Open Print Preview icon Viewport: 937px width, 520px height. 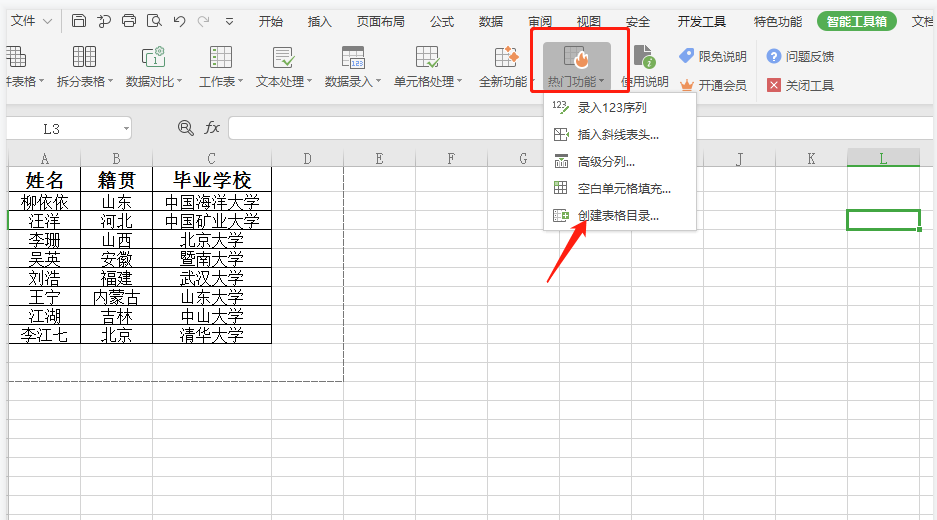[154, 21]
